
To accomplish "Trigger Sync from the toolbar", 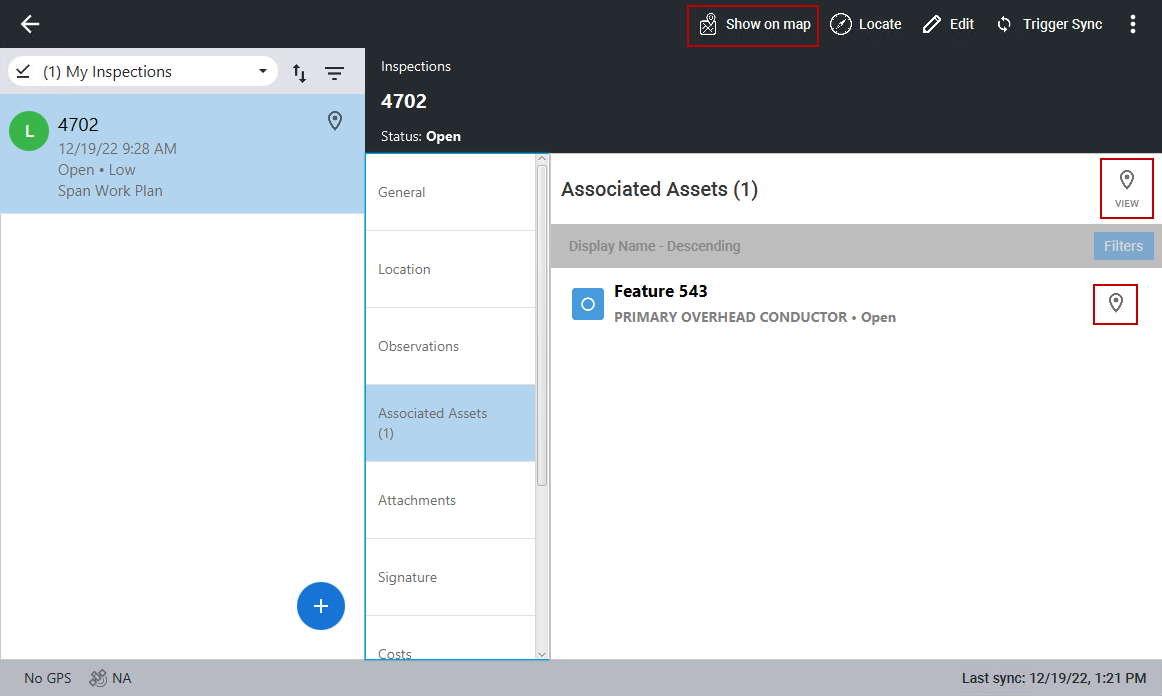I will (1049, 24).
